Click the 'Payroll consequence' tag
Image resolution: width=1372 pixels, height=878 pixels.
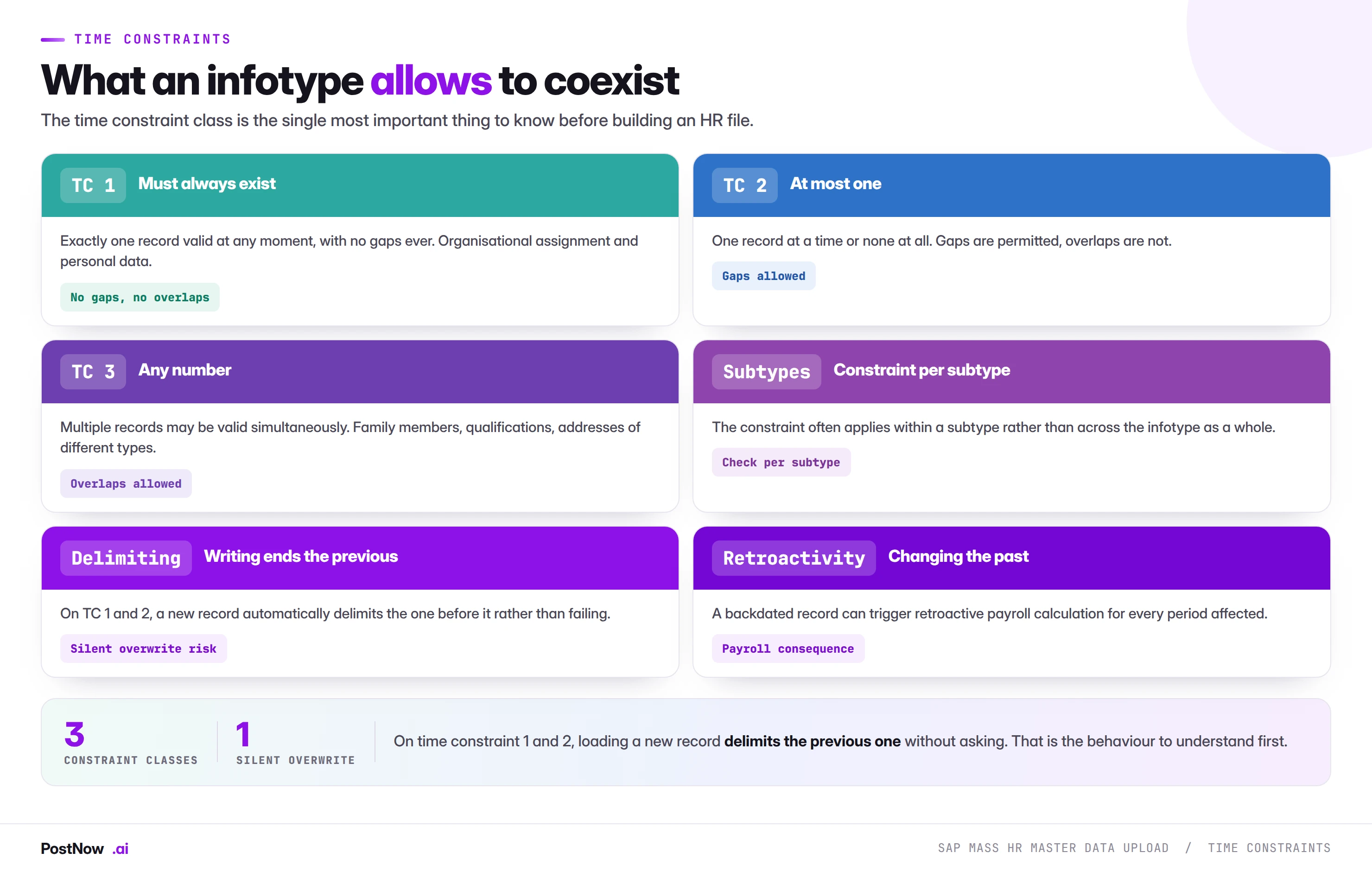point(788,649)
